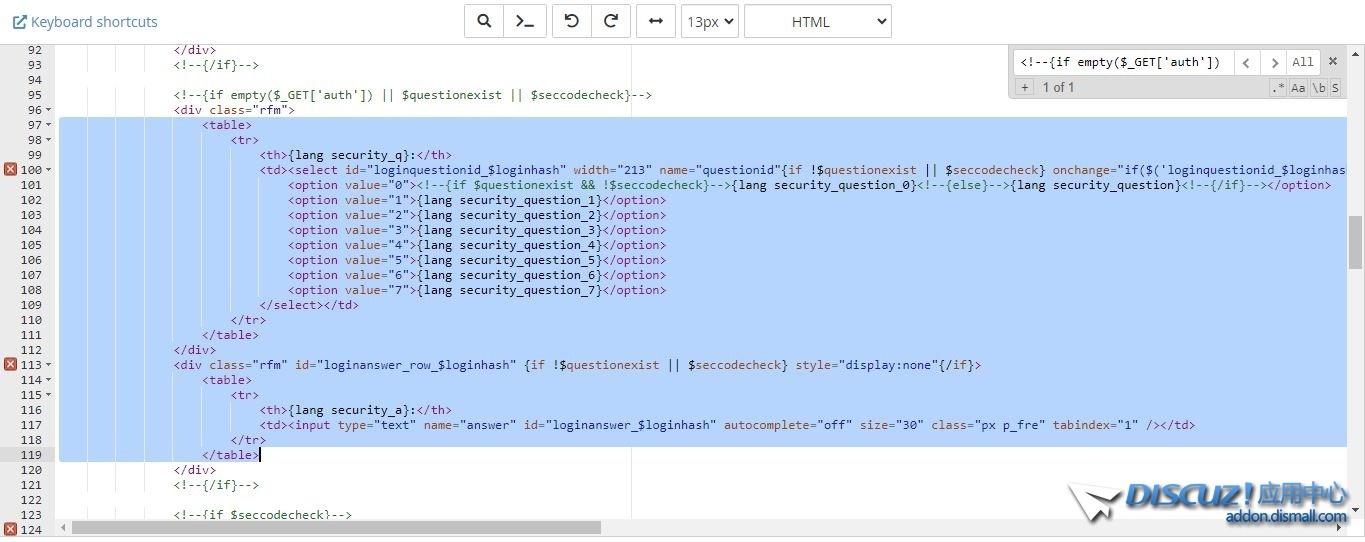
Task: Open the search tool in toolbar
Action: coord(484,21)
